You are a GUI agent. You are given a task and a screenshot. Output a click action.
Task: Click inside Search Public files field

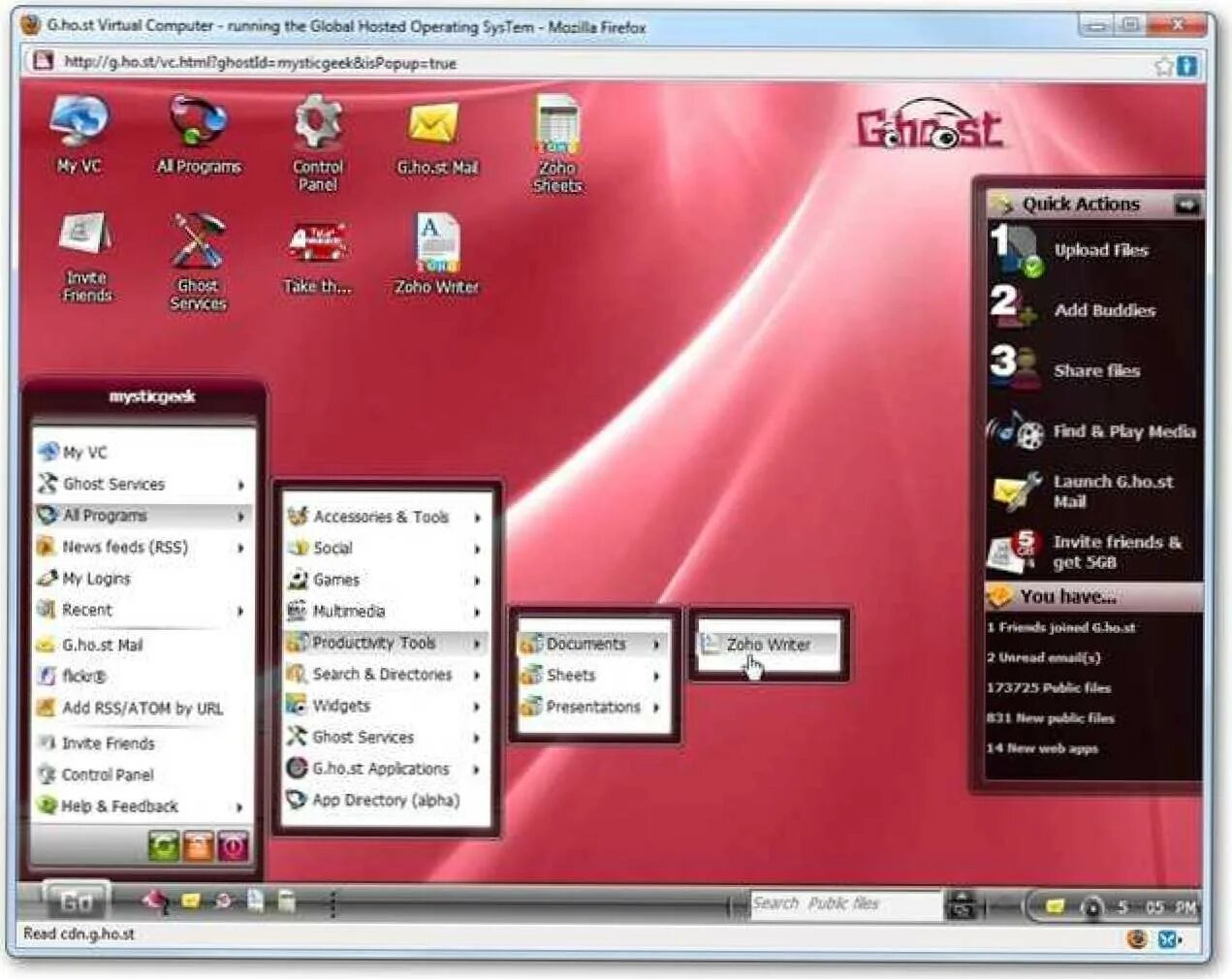click(845, 904)
